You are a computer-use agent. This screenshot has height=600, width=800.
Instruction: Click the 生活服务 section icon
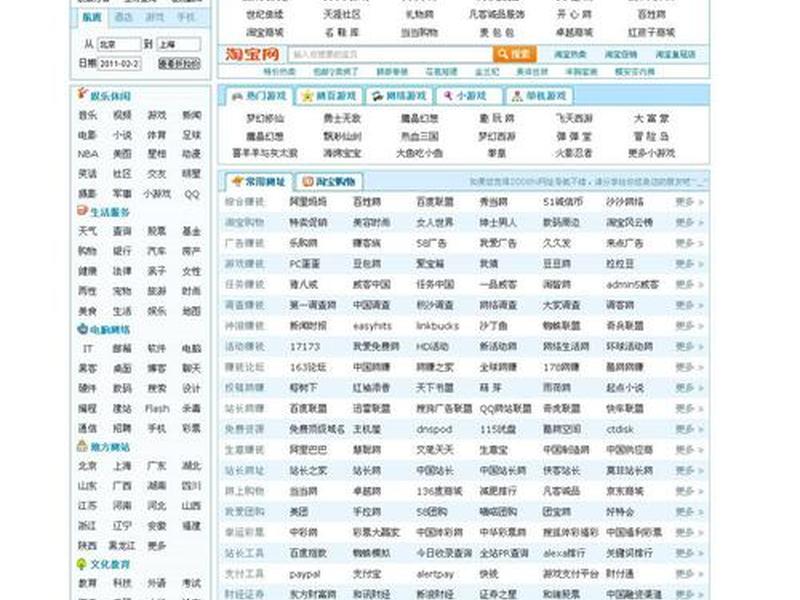click(x=83, y=211)
